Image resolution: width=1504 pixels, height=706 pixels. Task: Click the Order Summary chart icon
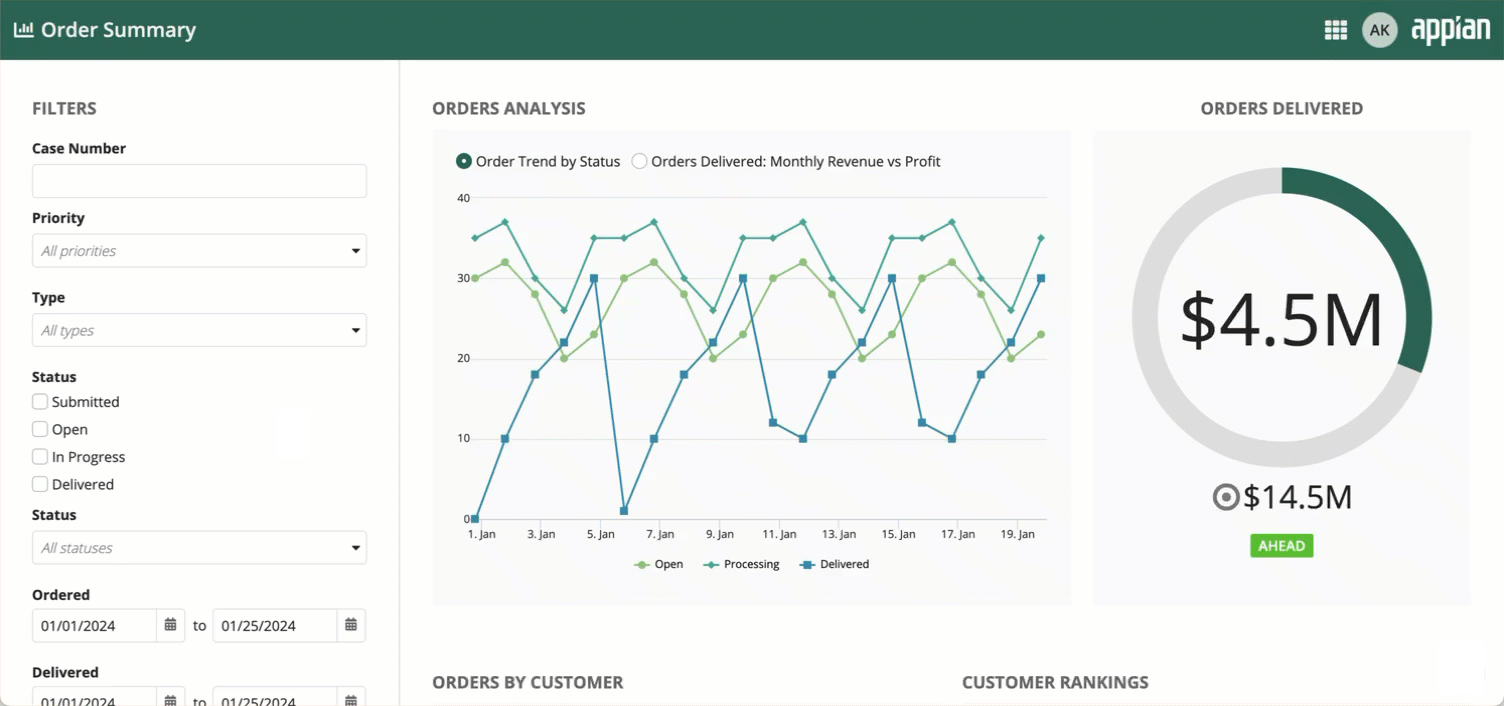pos(23,30)
